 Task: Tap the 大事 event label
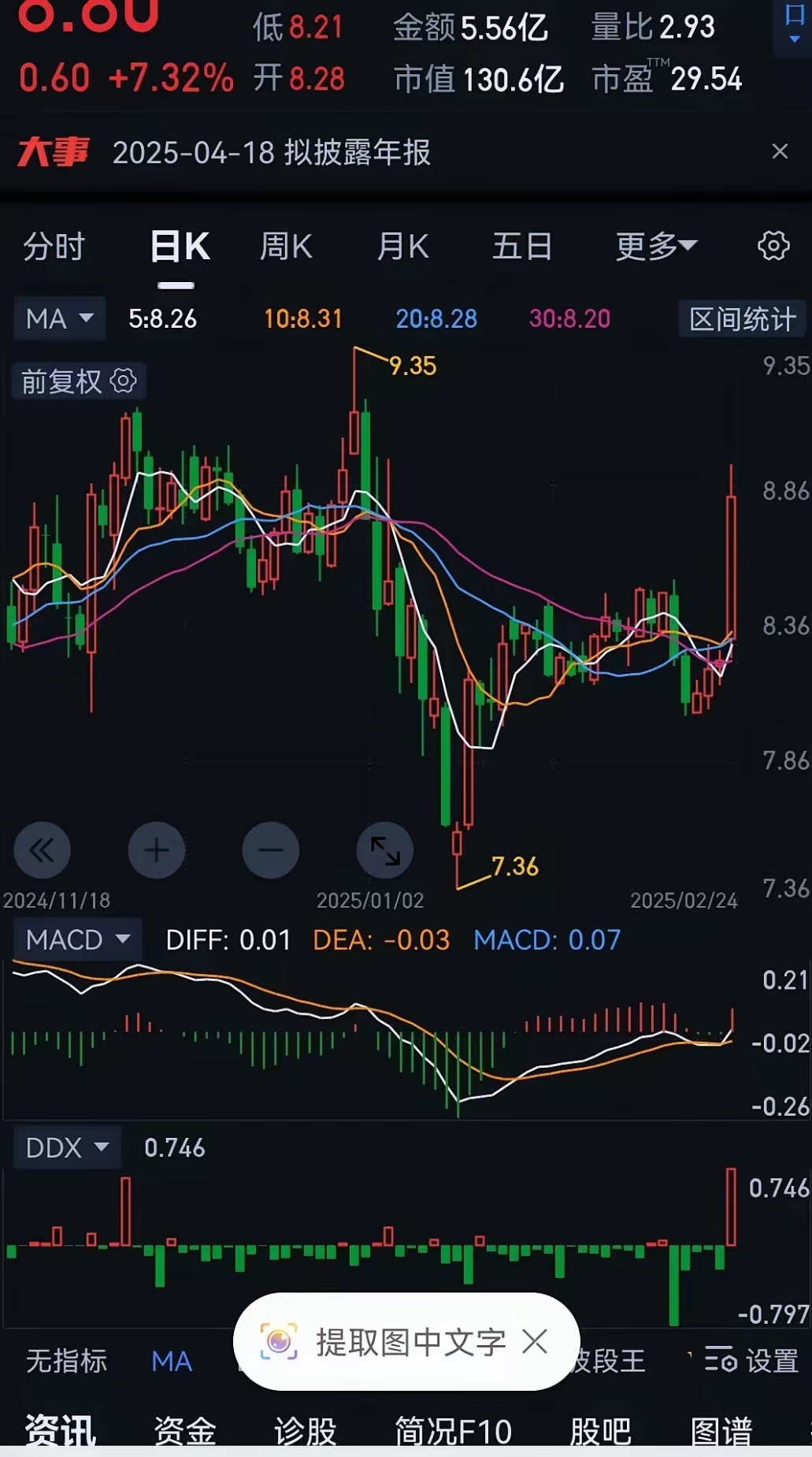(53, 152)
